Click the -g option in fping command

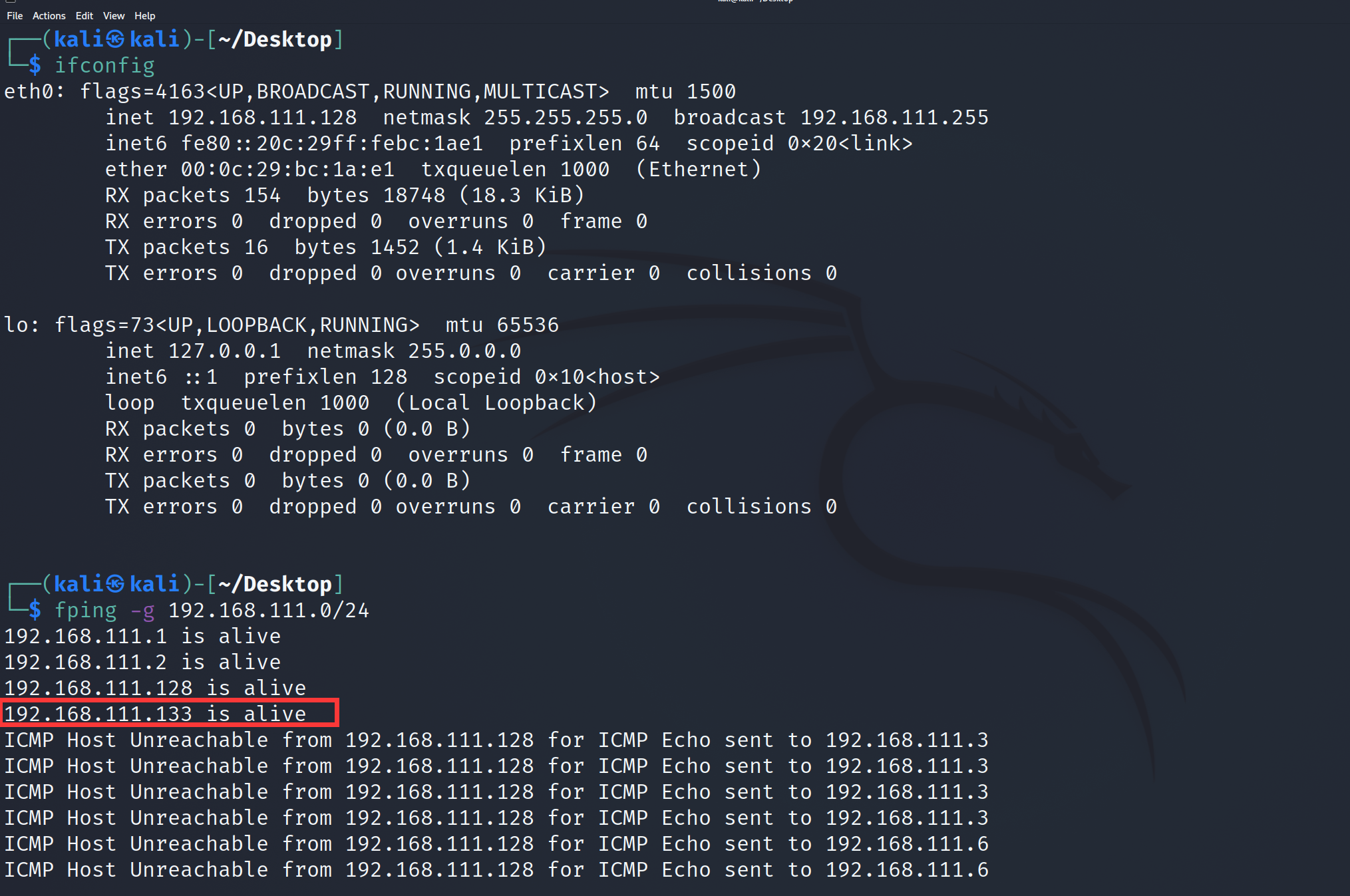pos(142,611)
